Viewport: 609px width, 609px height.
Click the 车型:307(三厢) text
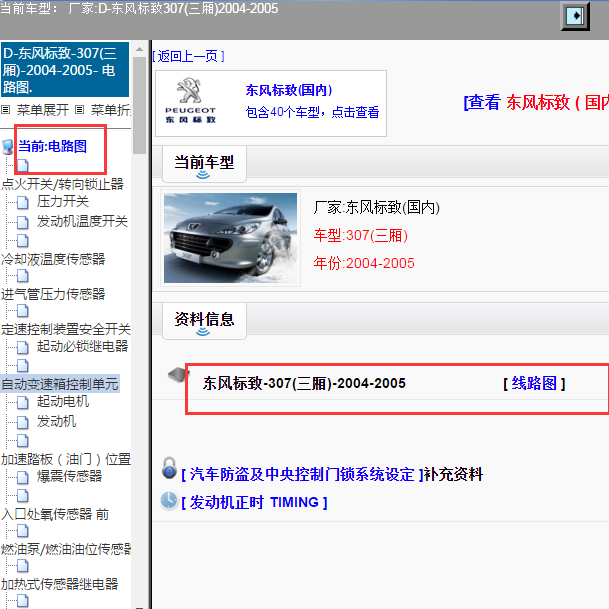click(x=361, y=235)
